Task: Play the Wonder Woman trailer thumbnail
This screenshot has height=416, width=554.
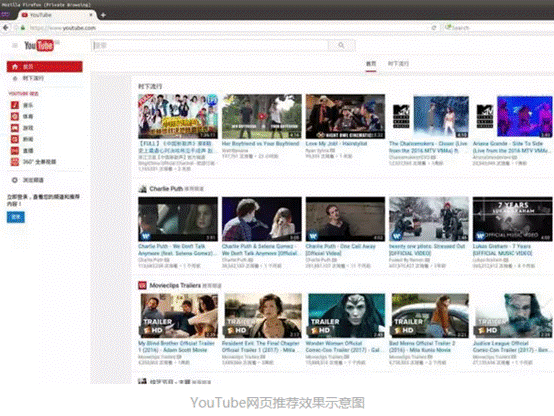Action: pos(345,316)
